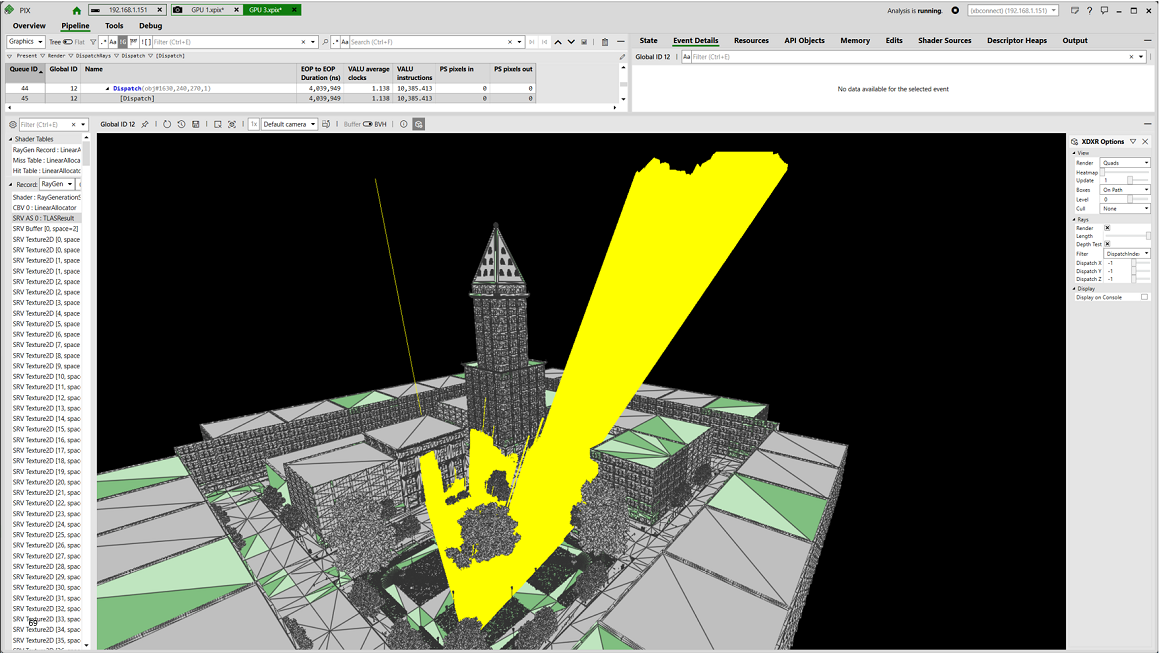
Task: Click the save icon in viewport toolbar
Action: 196,124
